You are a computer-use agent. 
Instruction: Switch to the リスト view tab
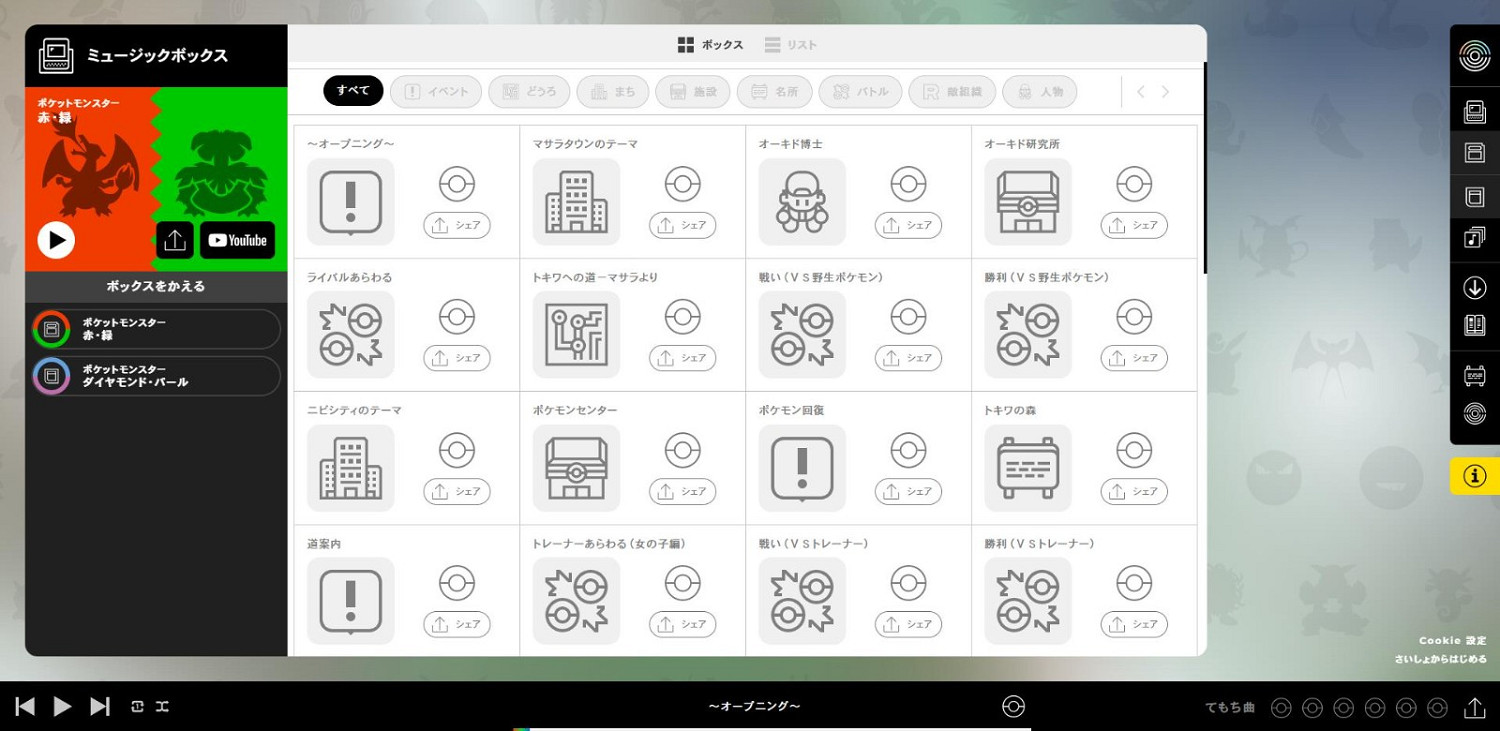pyautogui.click(x=790, y=45)
